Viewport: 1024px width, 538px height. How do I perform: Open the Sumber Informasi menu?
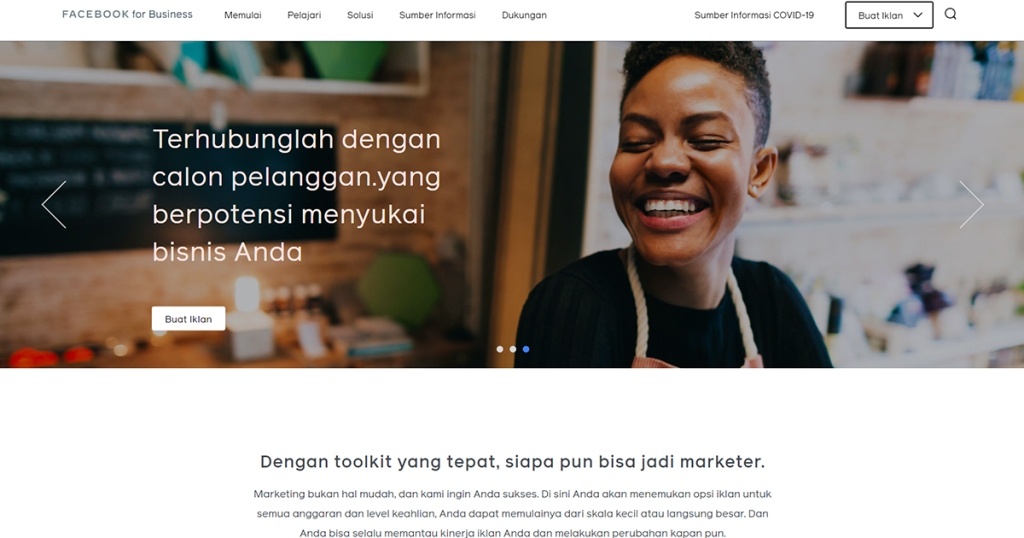(x=438, y=15)
